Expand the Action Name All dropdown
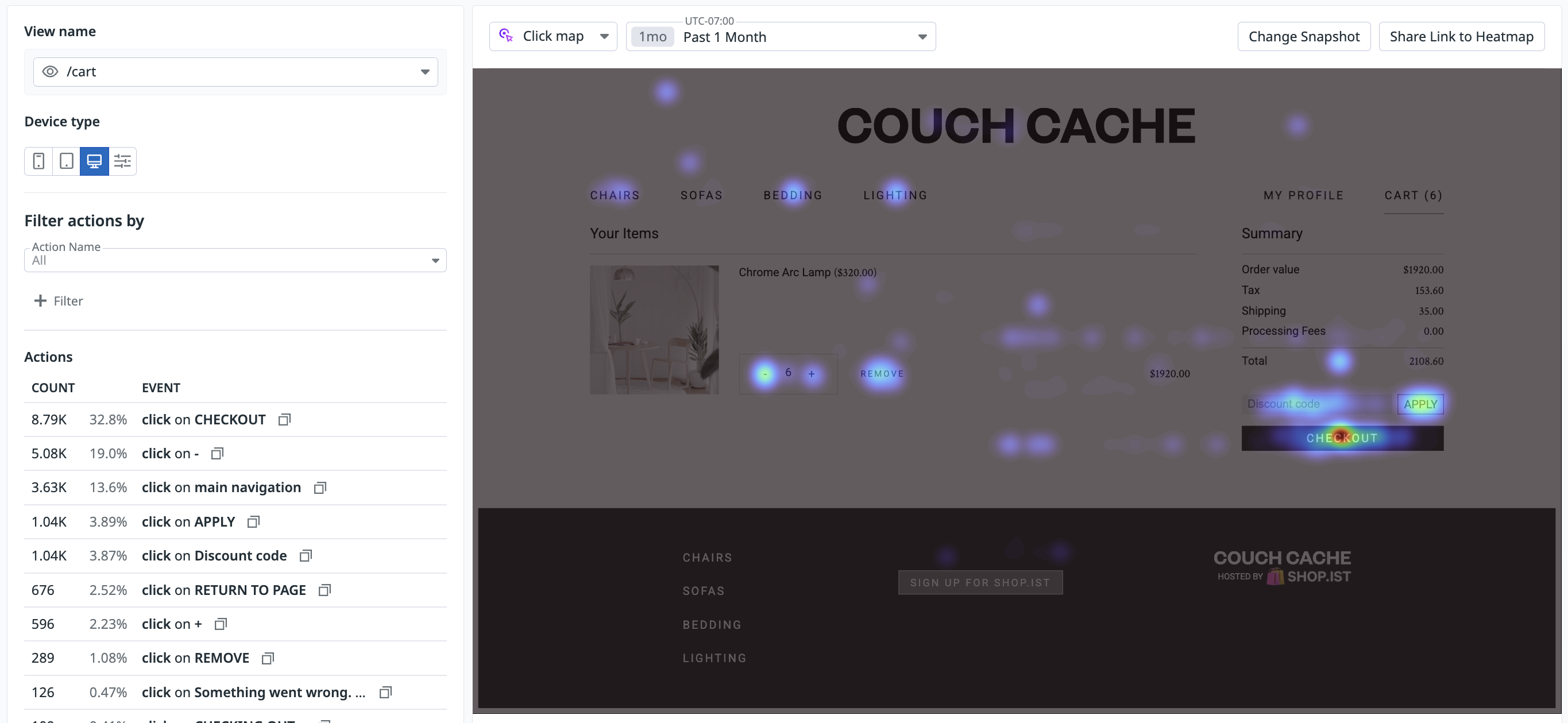 point(435,261)
